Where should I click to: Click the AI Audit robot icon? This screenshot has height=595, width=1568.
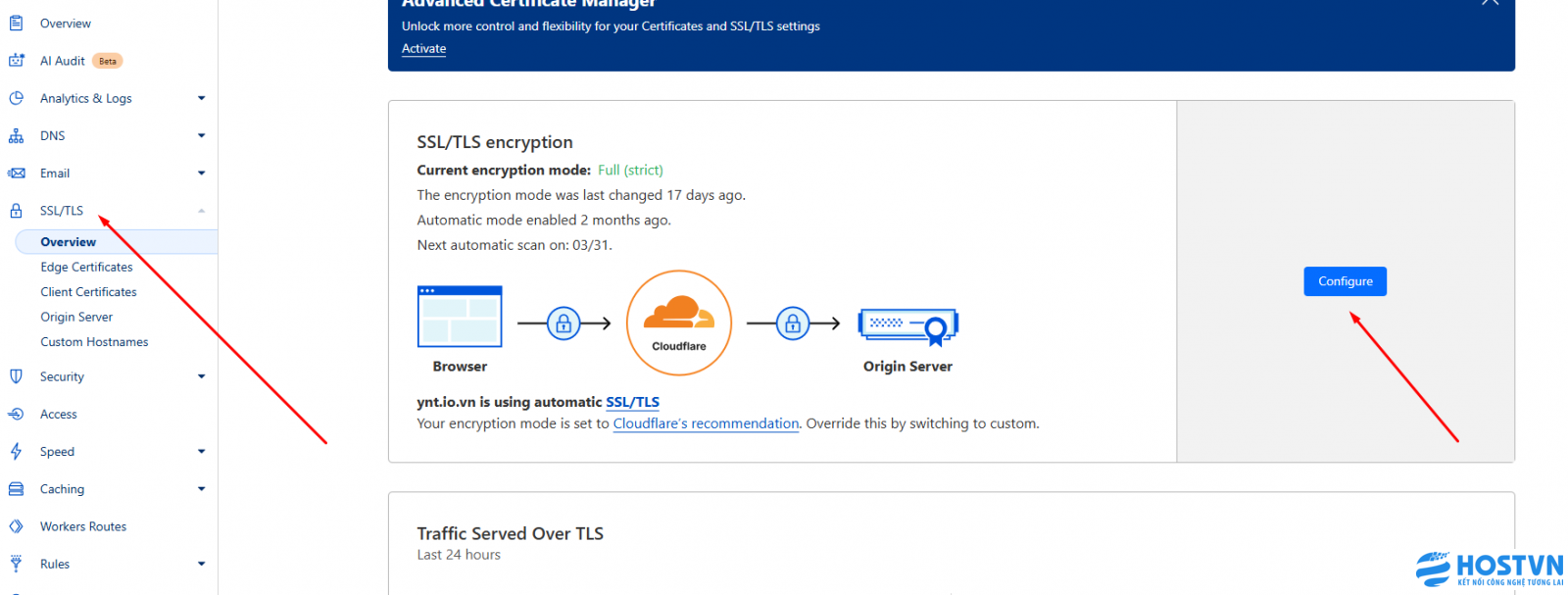click(16, 61)
